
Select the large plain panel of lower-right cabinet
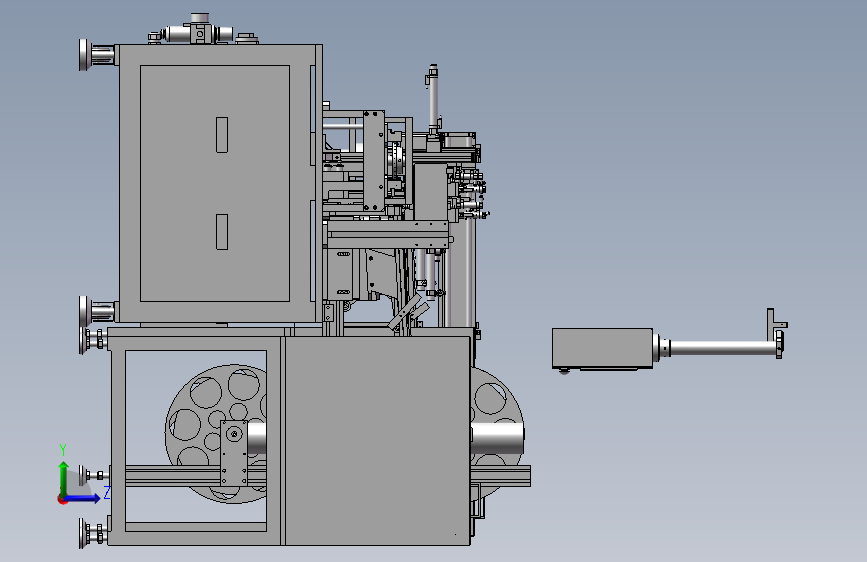tap(378, 440)
